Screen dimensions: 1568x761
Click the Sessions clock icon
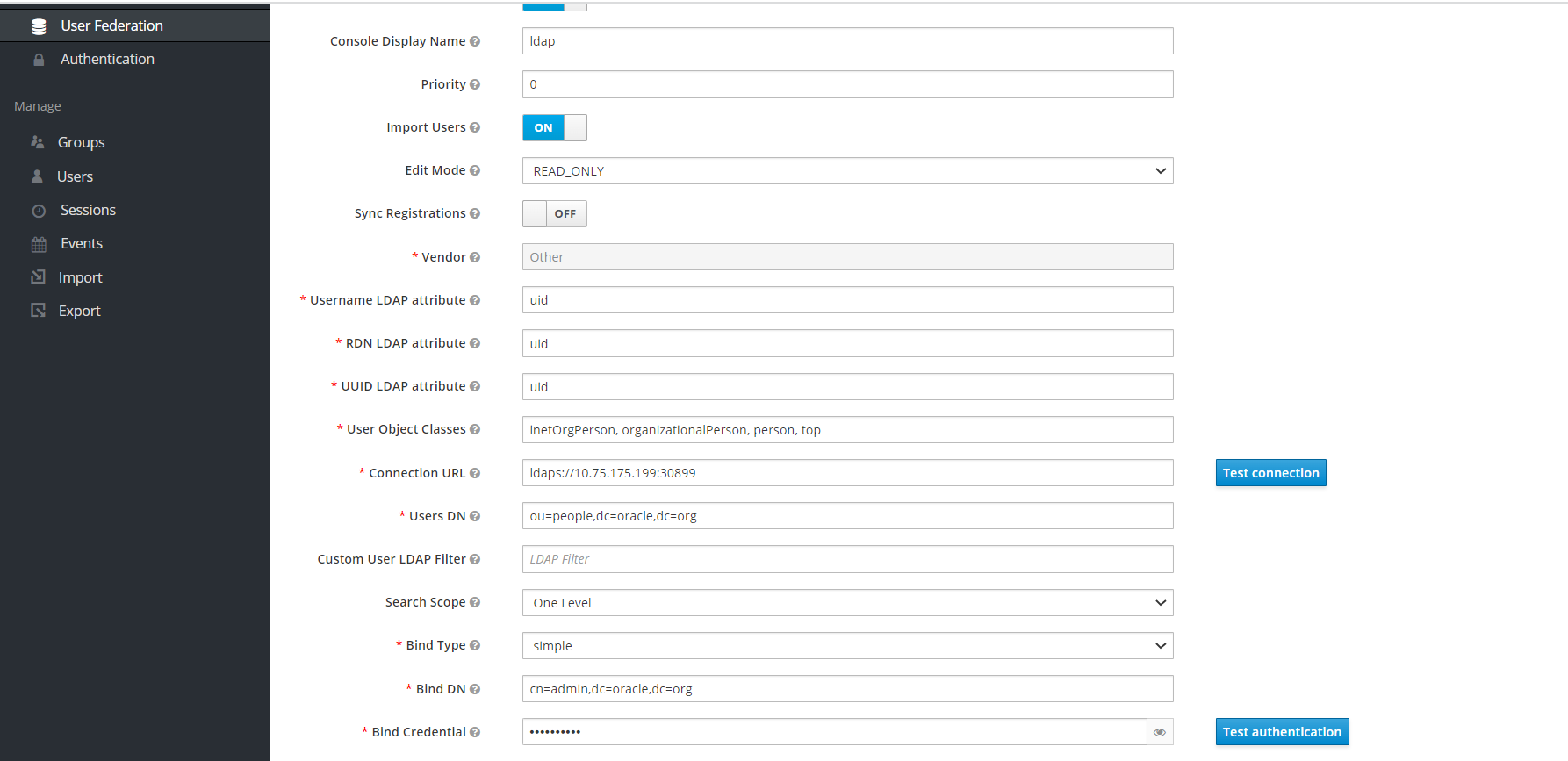[x=39, y=211]
